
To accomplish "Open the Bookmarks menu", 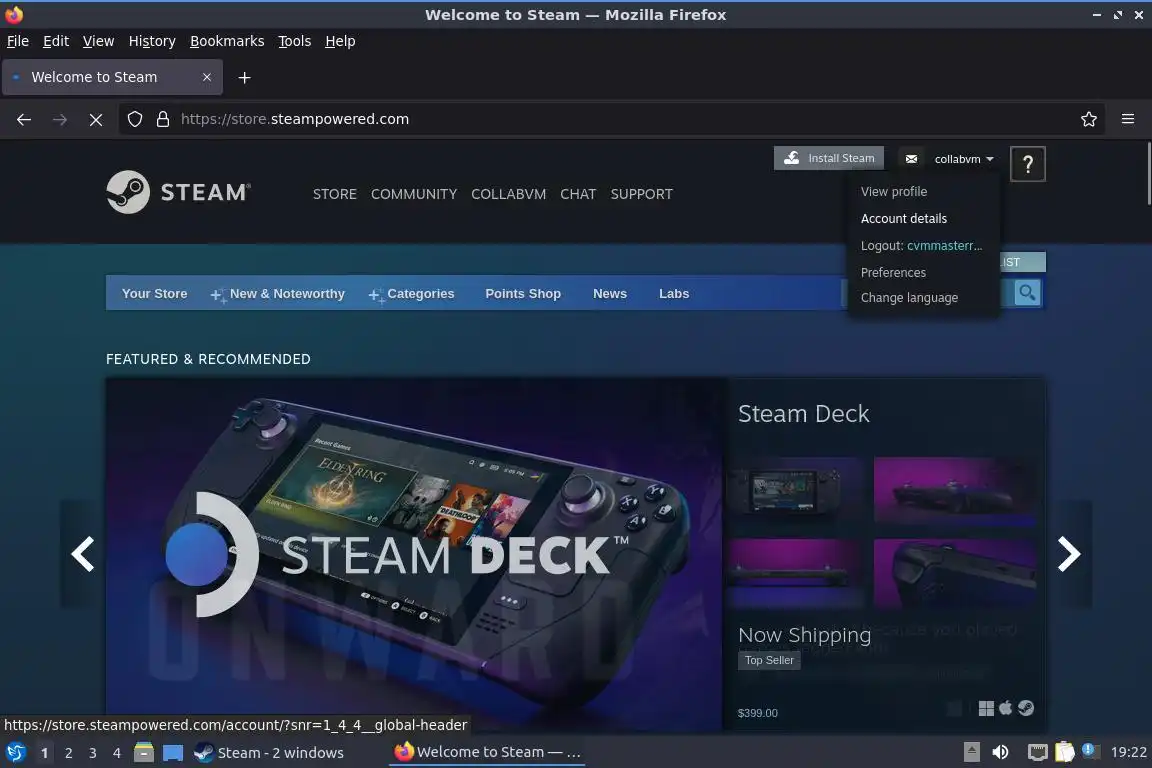I will click(x=227, y=41).
